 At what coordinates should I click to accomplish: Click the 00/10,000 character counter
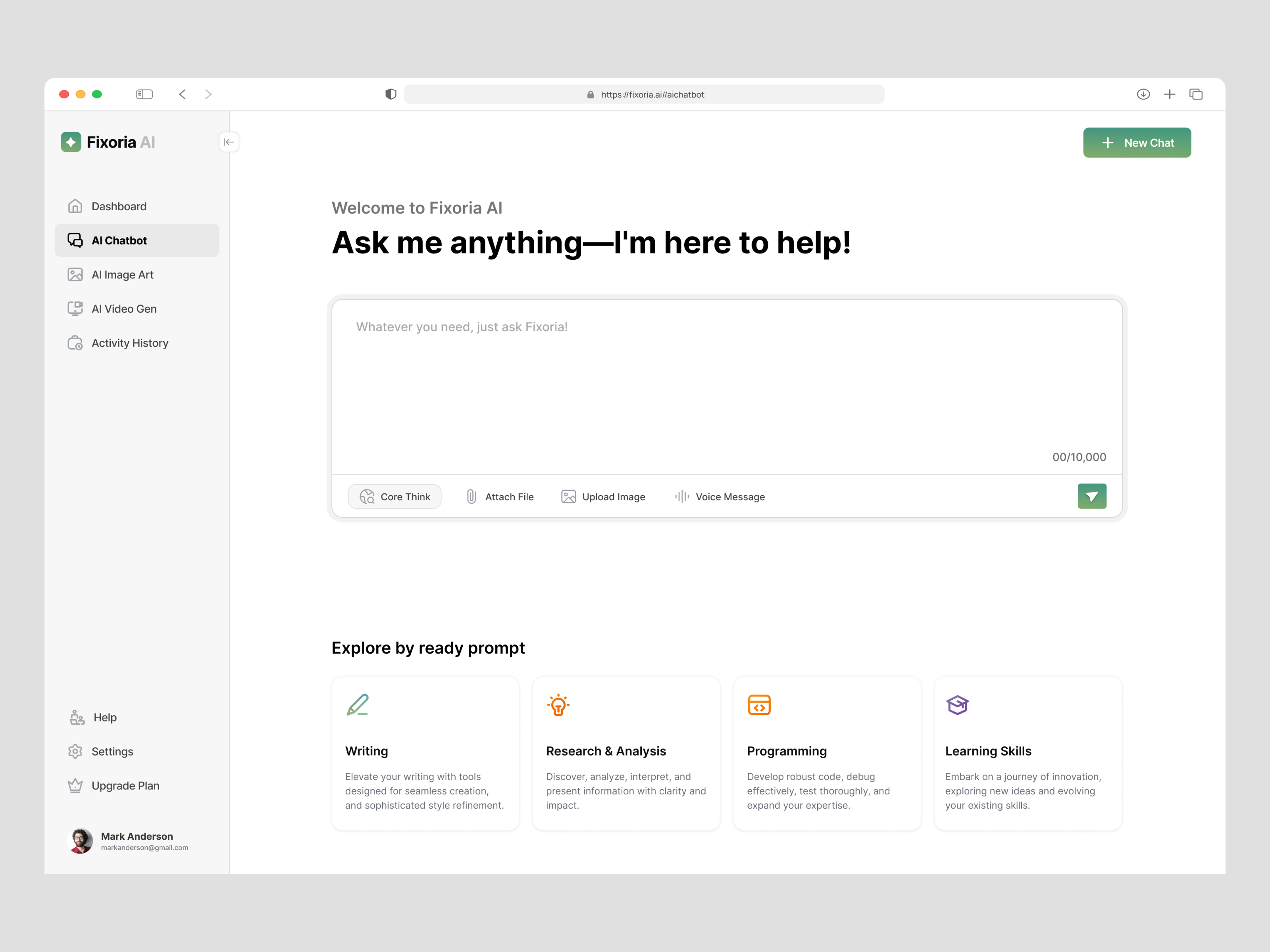(x=1079, y=457)
